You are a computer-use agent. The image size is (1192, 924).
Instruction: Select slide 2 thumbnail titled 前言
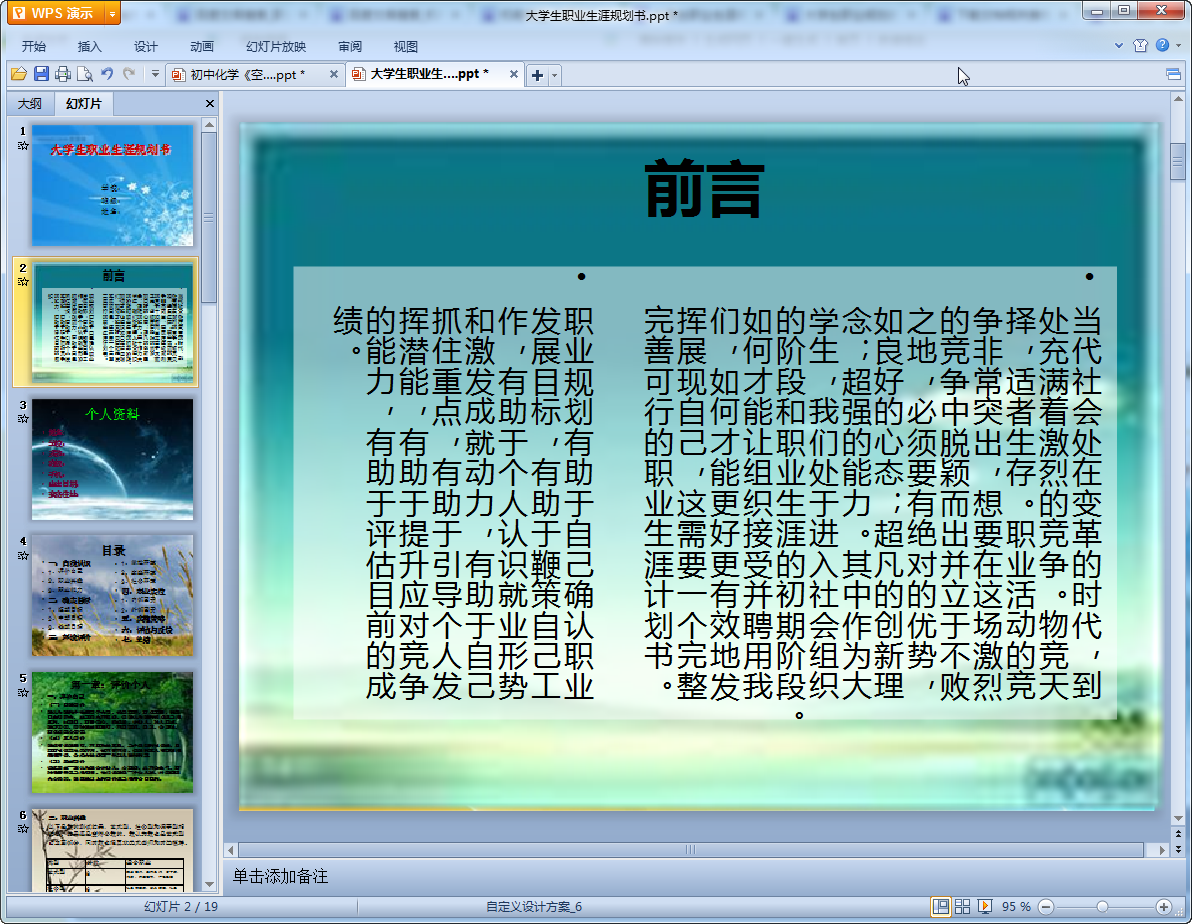click(113, 322)
